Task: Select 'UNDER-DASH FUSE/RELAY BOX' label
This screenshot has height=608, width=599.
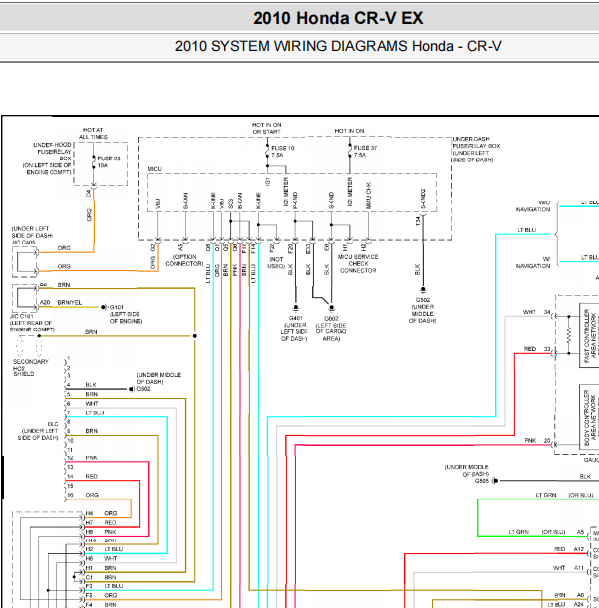Action: pyautogui.click(x=476, y=149)
